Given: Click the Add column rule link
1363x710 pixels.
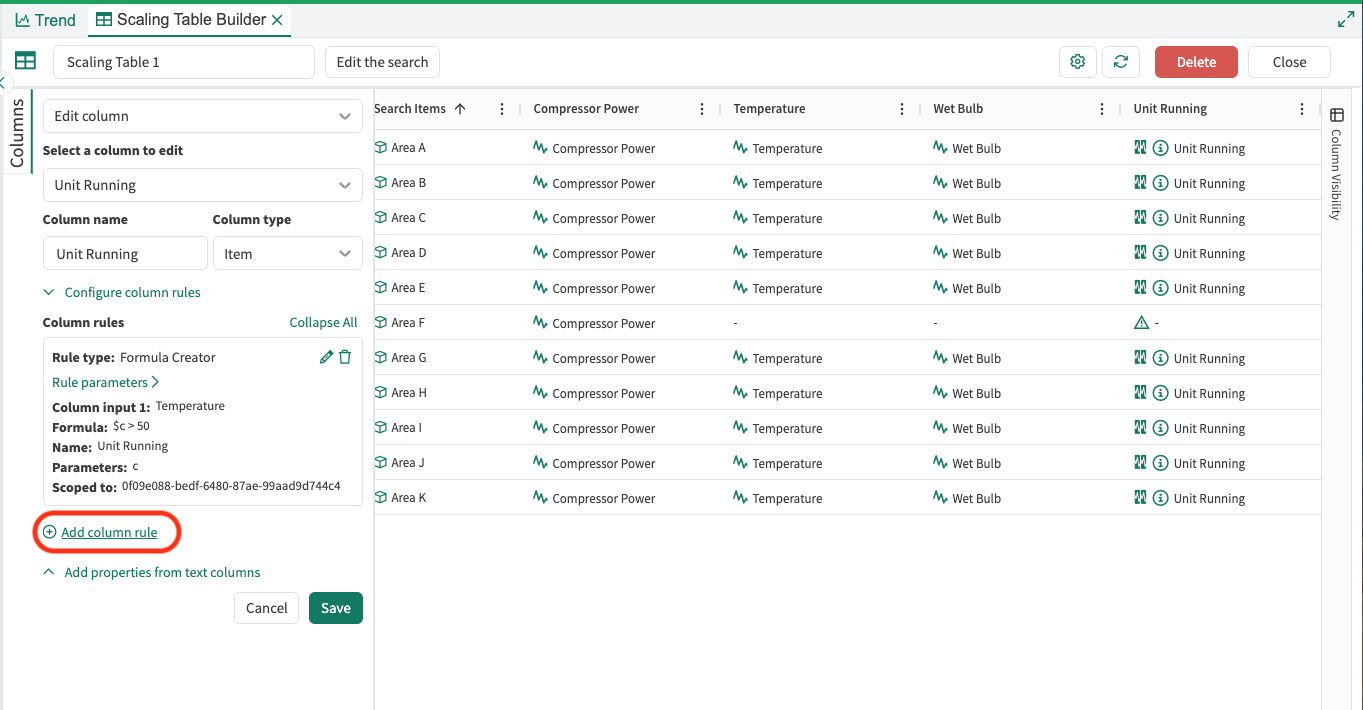Looking at the screenshot, I should [x=109, y=533].
